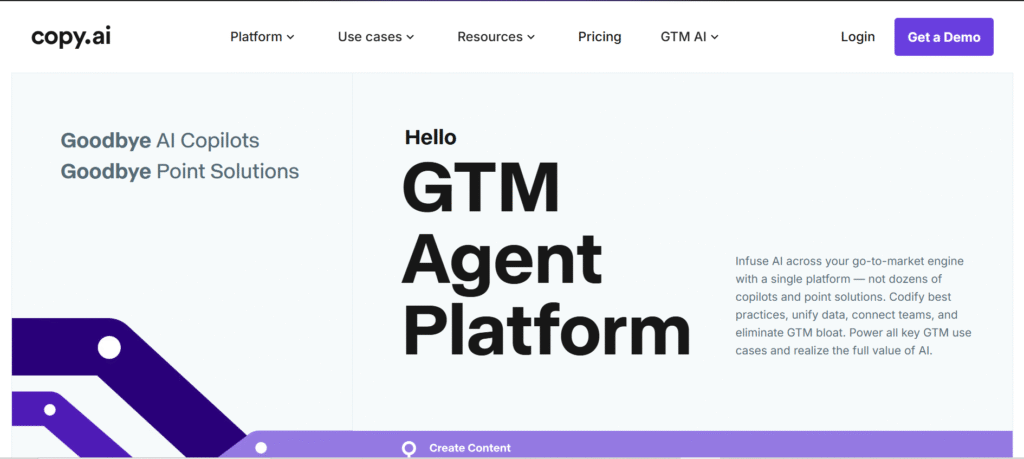Click the Login link
The width and height of the screenshot is (1024, 459).
coord(857,37)
